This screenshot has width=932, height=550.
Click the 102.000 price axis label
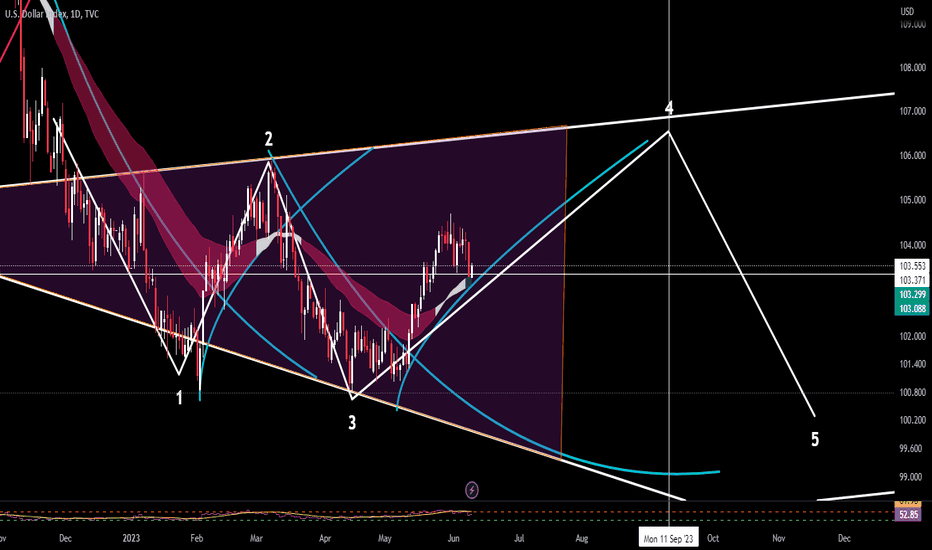[x=912, y=337]
